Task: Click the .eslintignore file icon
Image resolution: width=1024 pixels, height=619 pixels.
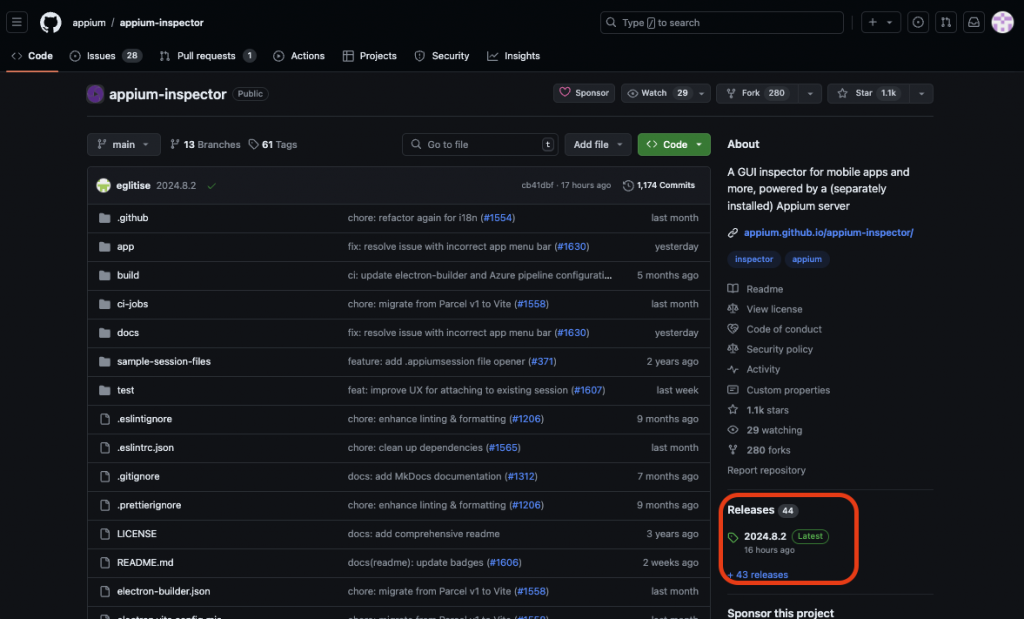Action: click(x=104, y=419)
